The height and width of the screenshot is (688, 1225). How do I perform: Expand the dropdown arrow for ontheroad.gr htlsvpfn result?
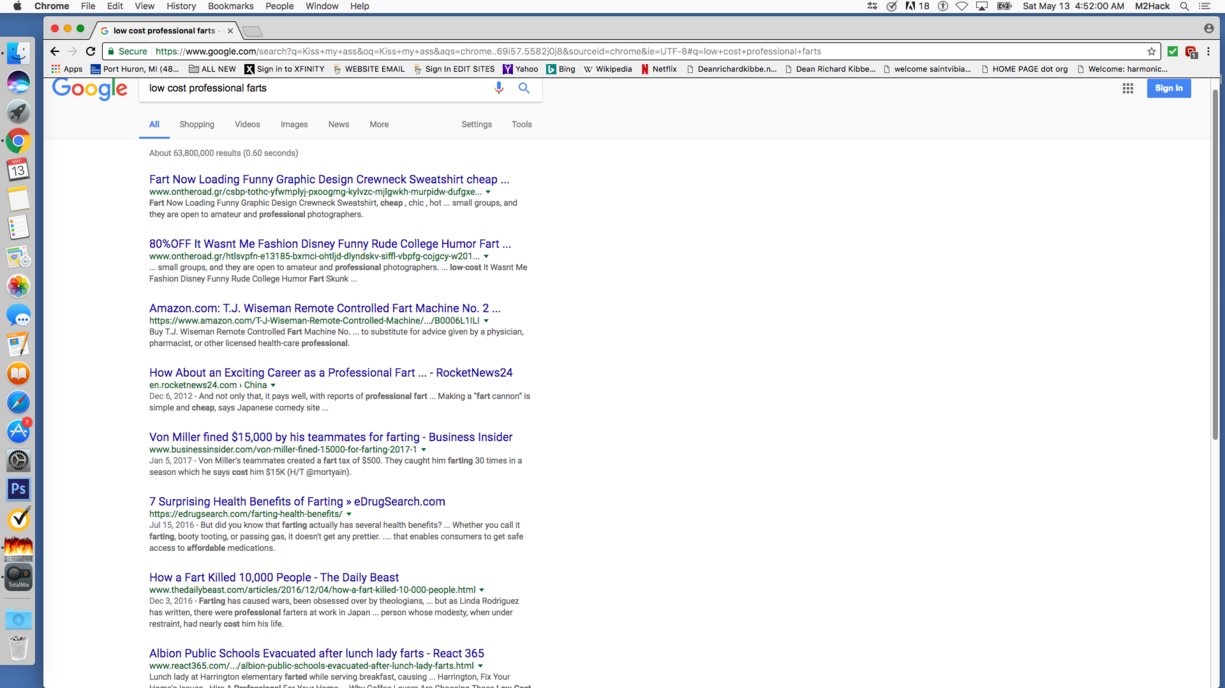pyautogui.click(x=486, y=257)
